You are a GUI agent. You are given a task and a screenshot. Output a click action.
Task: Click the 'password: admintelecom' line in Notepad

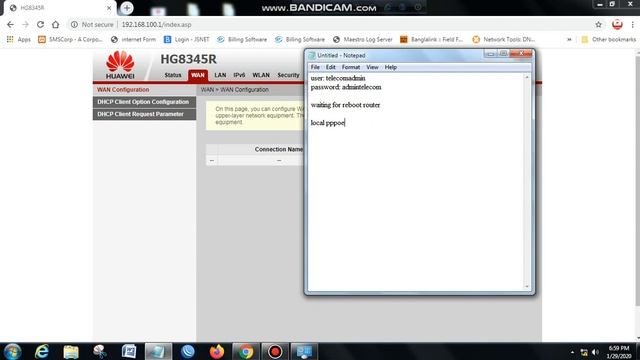coord(346,87)
